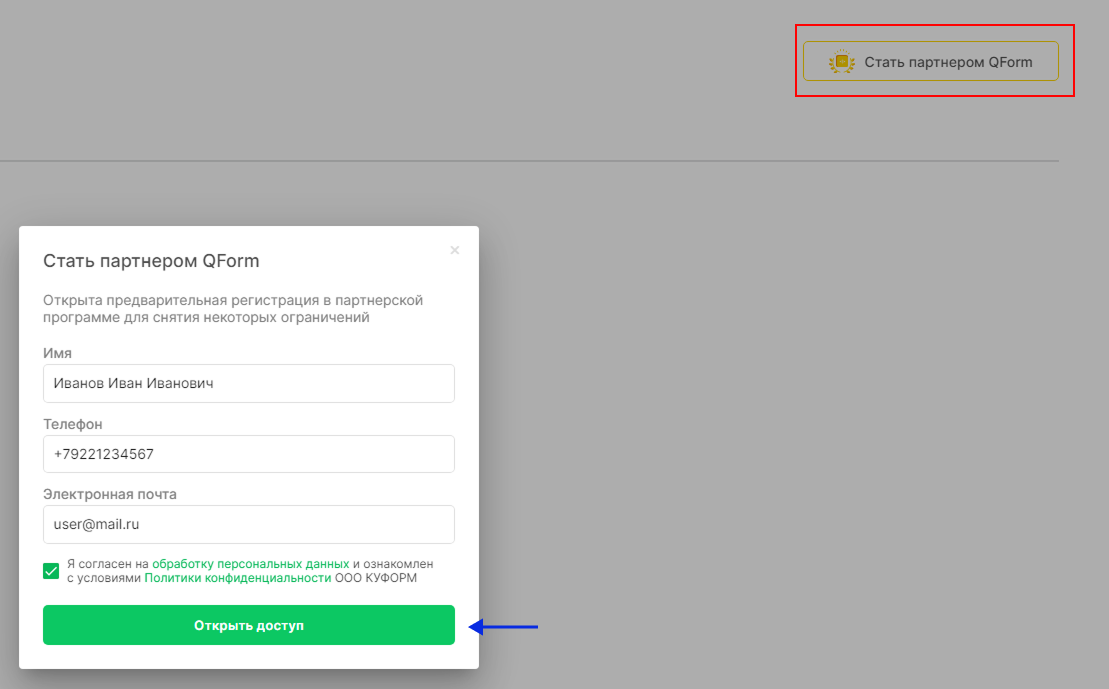
Task: Click the 'Телефон' phone input field
Action: (249, 454)
